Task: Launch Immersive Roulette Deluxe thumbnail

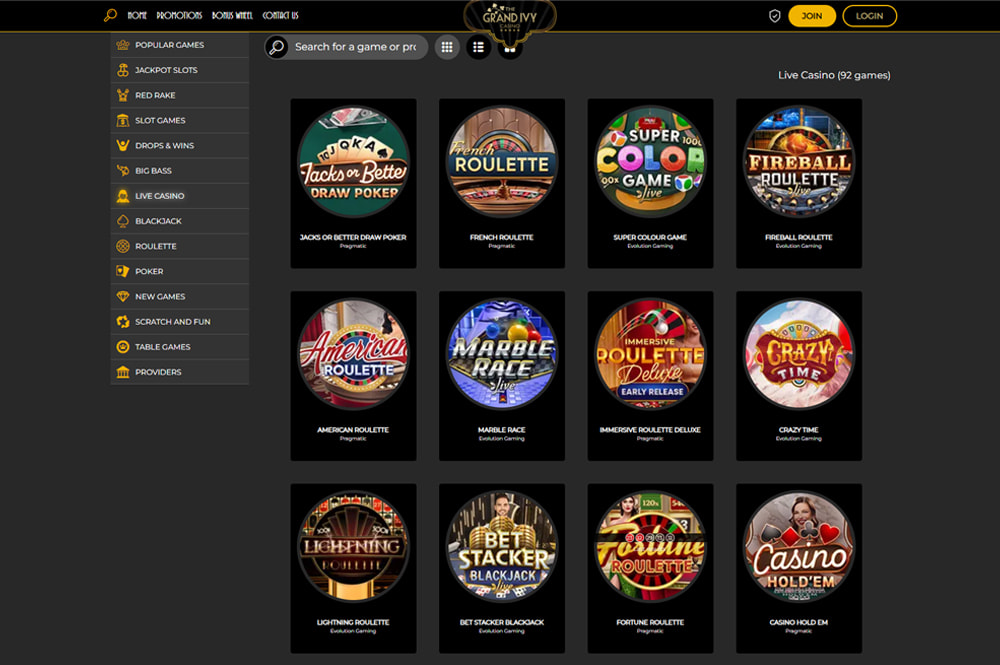Action: pos(651,354)
